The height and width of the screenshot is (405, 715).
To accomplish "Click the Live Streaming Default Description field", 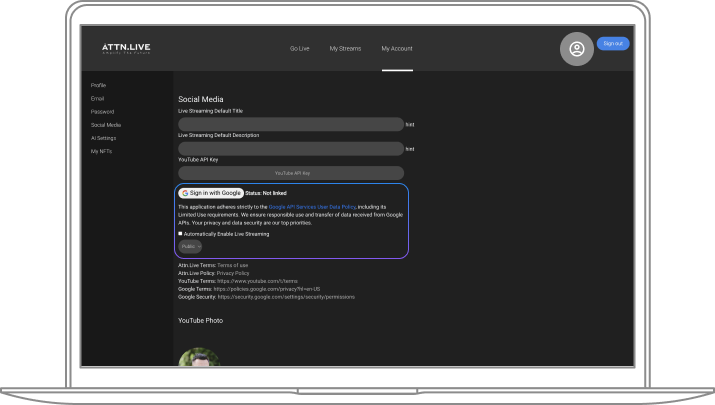I will [291, 149].
